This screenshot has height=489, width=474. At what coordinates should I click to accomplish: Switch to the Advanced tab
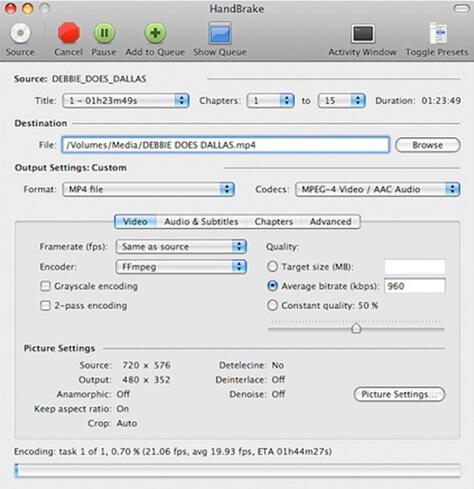[x=331, y=222]
